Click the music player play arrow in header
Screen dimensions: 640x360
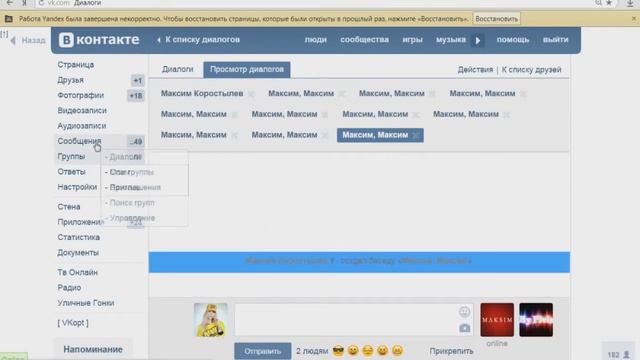click(x=478, y=40)
